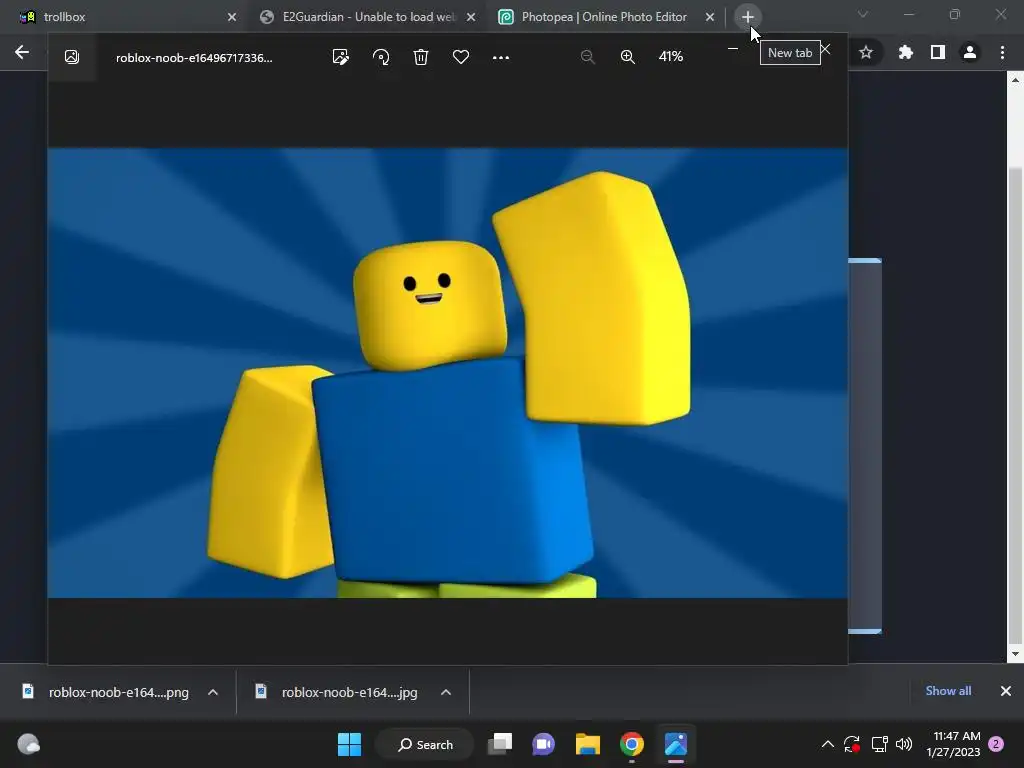Open volume control tray icon

click(x=904, y=744)
